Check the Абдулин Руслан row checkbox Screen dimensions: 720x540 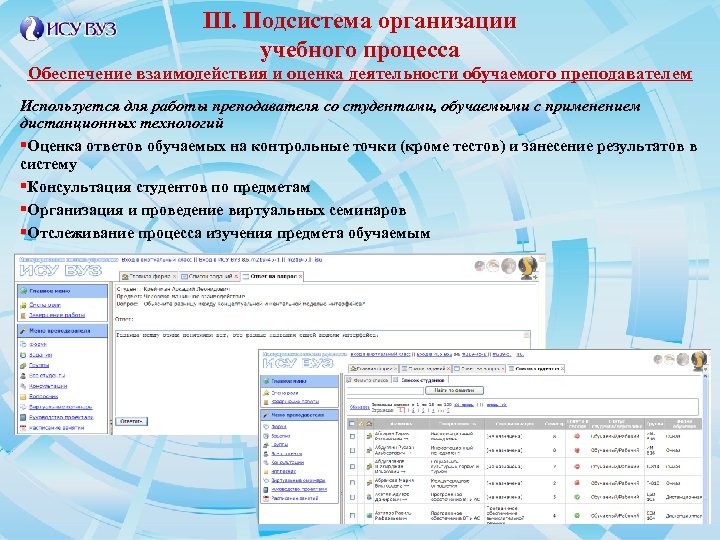coord(352,450)
